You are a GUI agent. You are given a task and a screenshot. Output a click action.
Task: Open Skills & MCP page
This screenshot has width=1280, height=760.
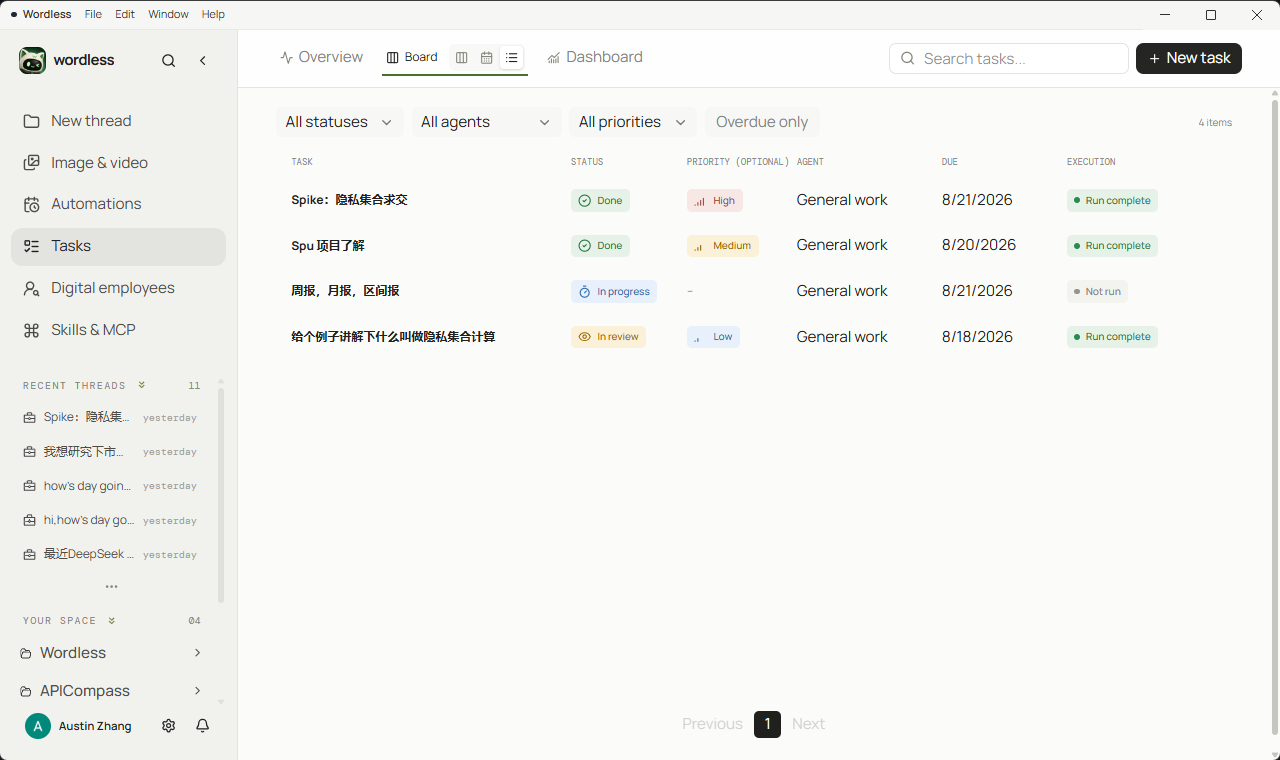coord(118,330)
